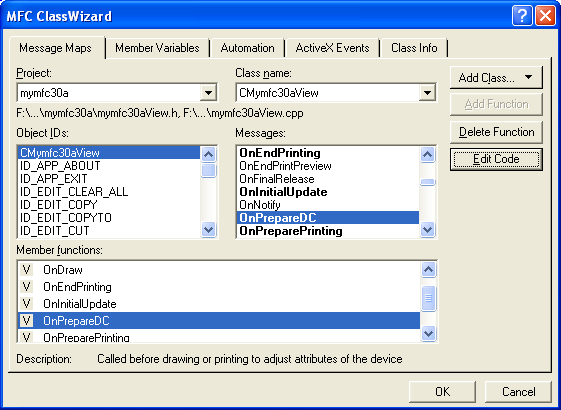
Task: Click the Project combo box field mymfc30a
Action: tap(109, 93)
